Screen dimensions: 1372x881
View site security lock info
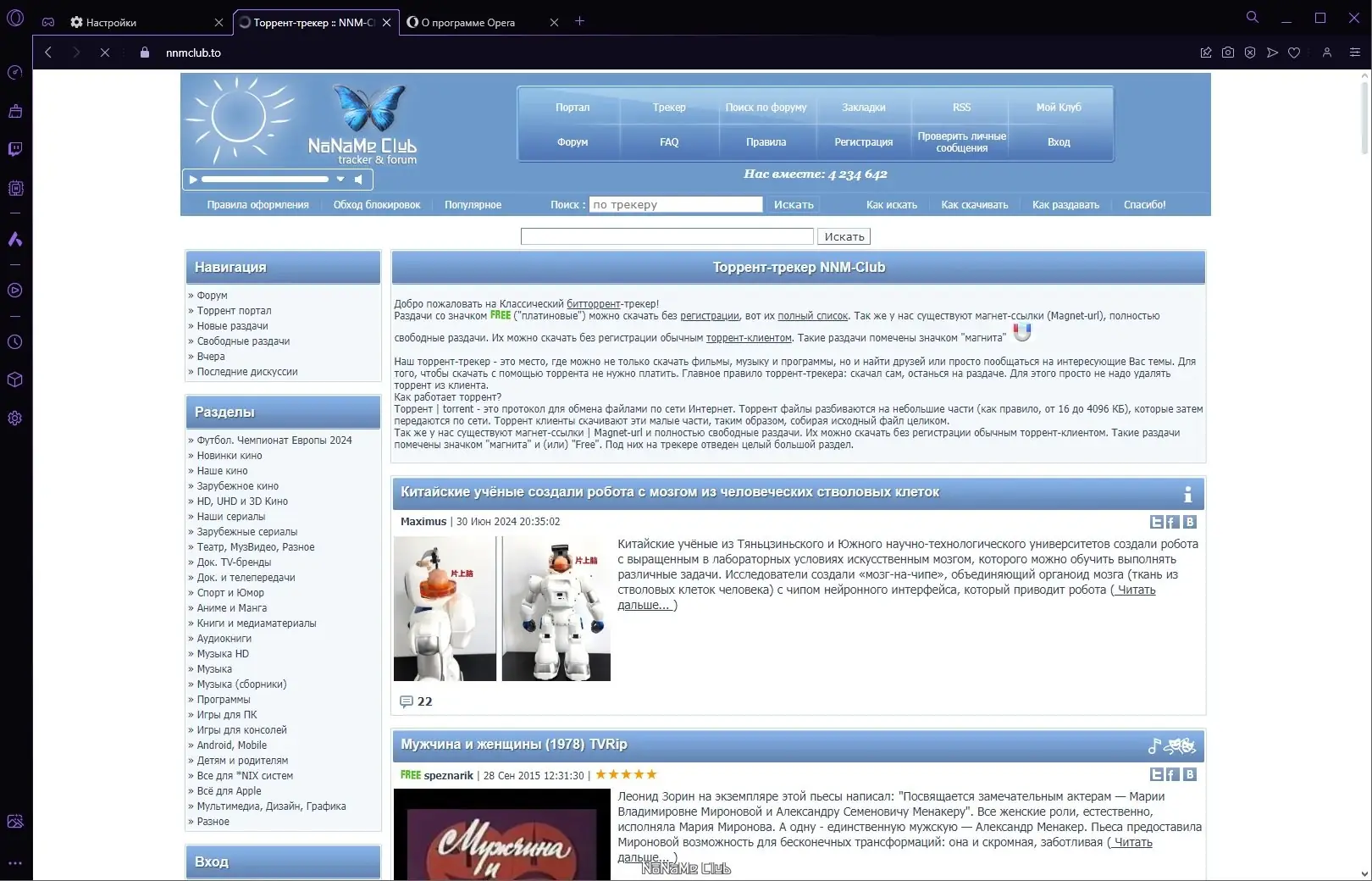pos(145,53)
